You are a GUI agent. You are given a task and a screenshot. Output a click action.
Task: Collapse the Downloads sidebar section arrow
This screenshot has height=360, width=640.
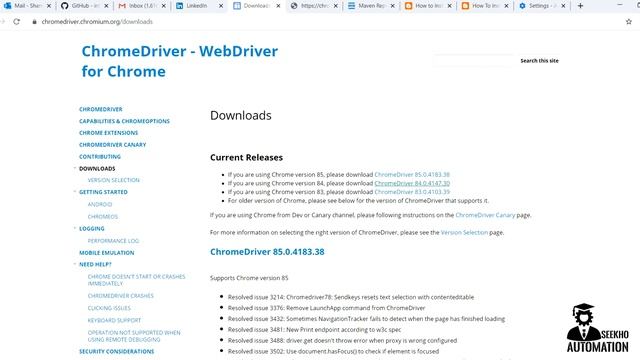[75, 168]
